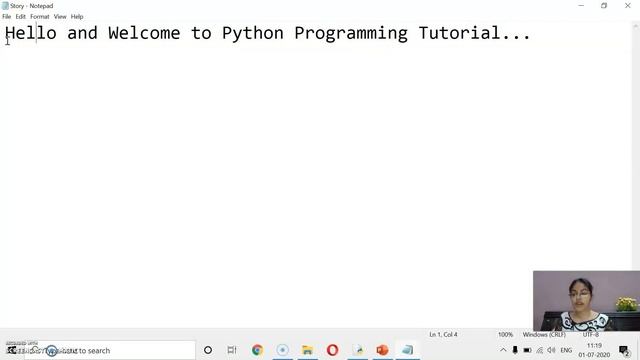
Task: Minimize the Notepad window
Action: 581,6
